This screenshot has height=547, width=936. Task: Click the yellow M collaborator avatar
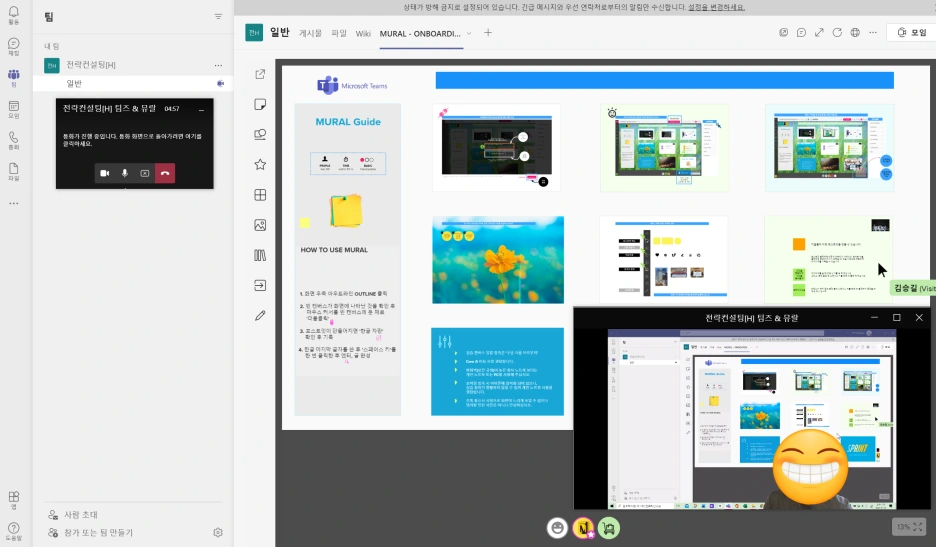(583, 528)
